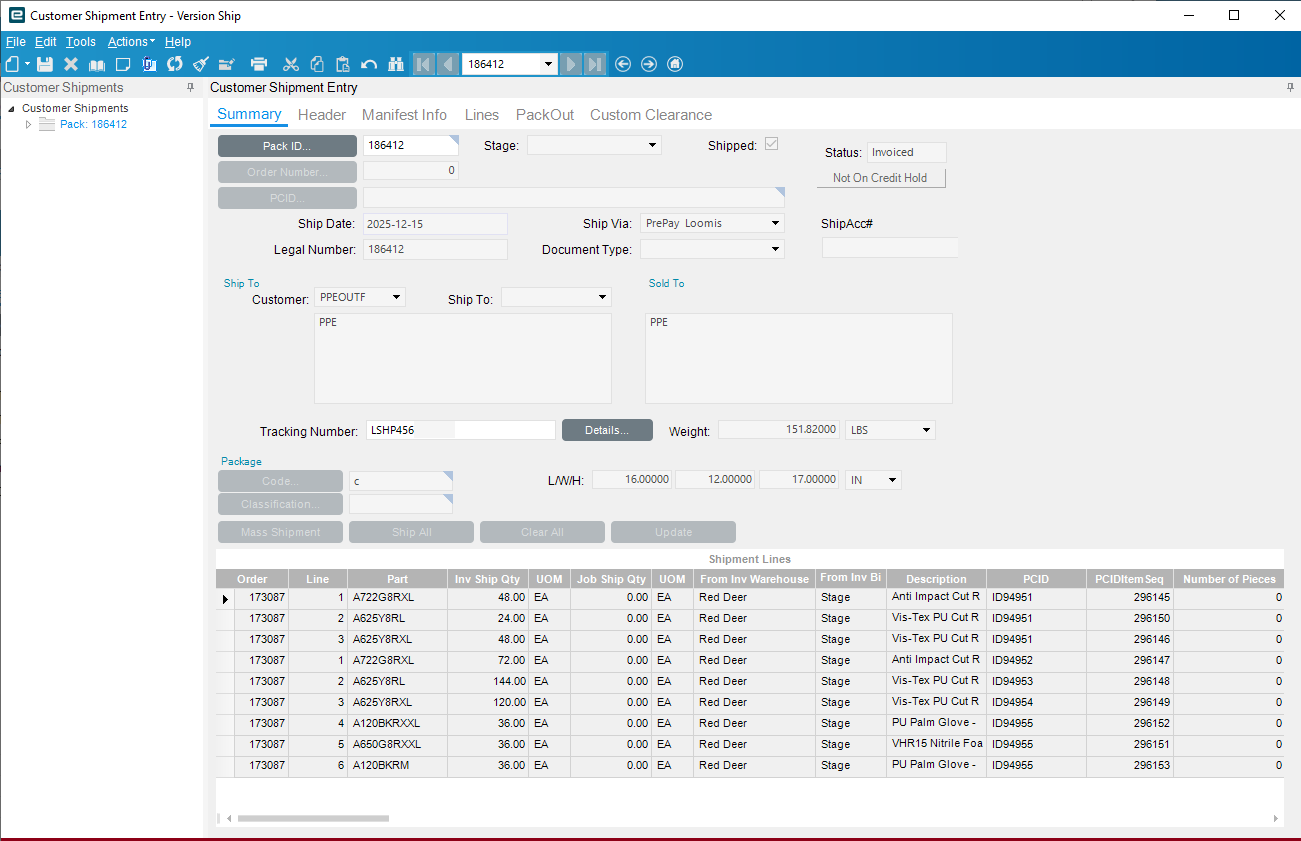Click the Clear broom toolbar icon
The height and width of the screenshot is (841, 1301).
201,64
